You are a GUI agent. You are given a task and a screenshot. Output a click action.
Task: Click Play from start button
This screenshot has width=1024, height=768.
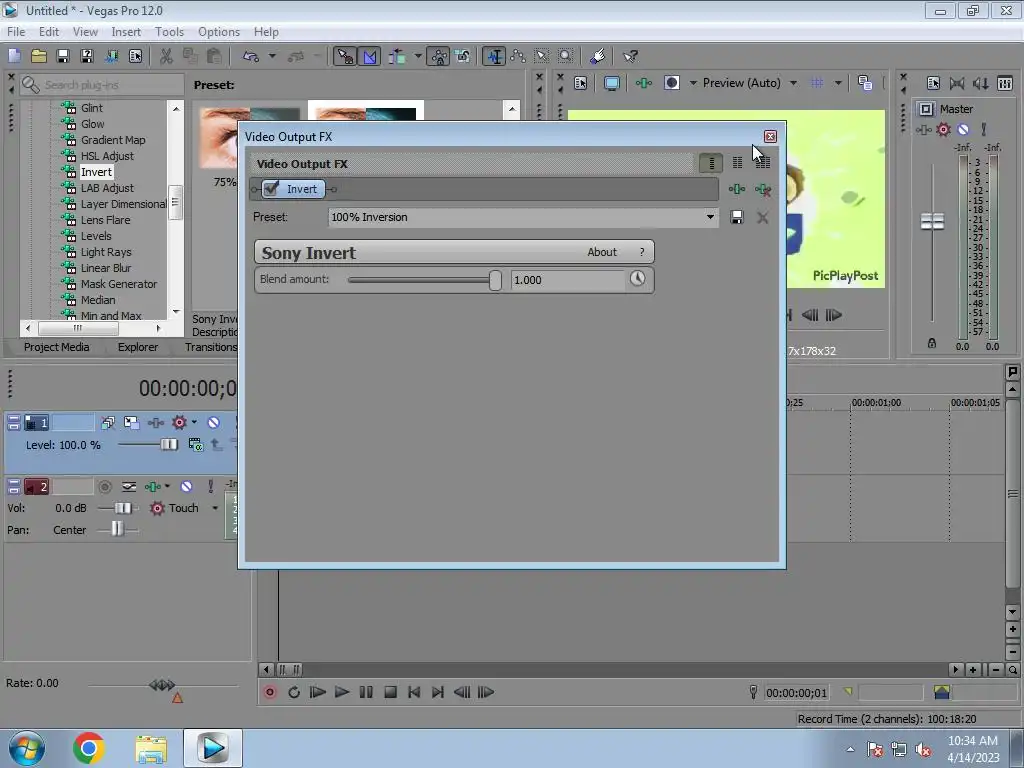[x=317, y=692]
